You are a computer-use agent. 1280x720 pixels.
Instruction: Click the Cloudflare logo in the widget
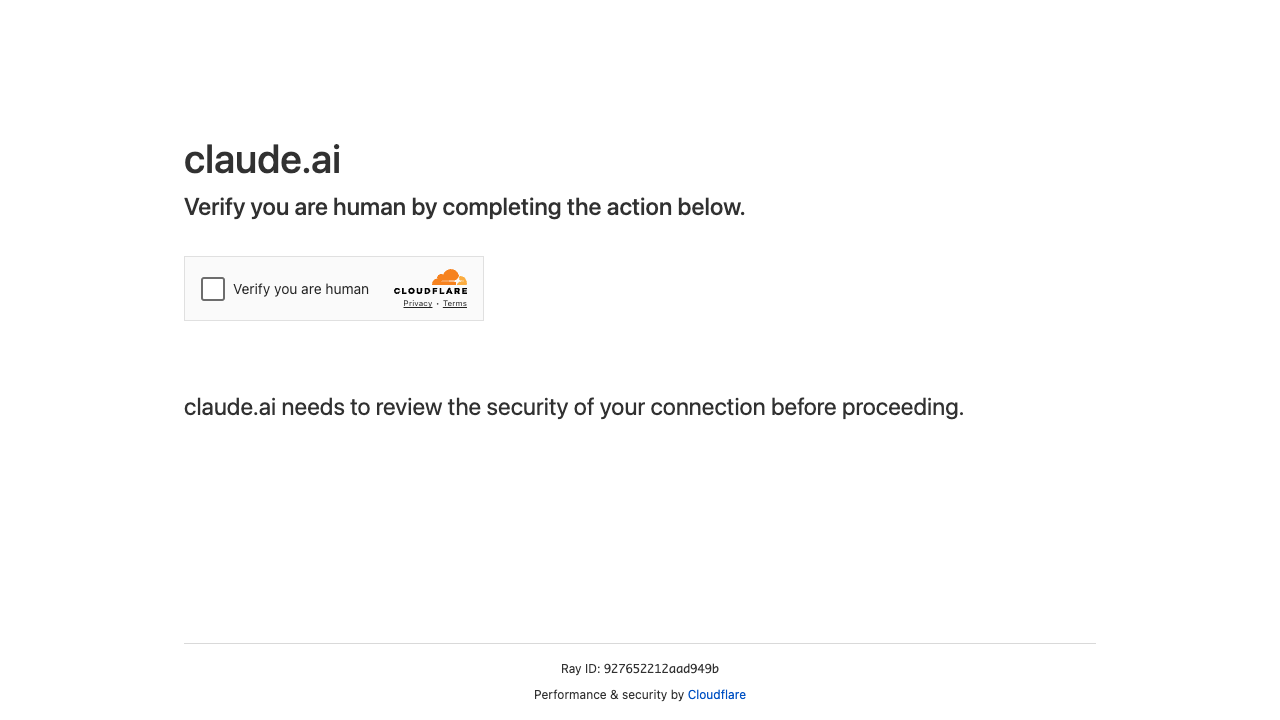431,288
